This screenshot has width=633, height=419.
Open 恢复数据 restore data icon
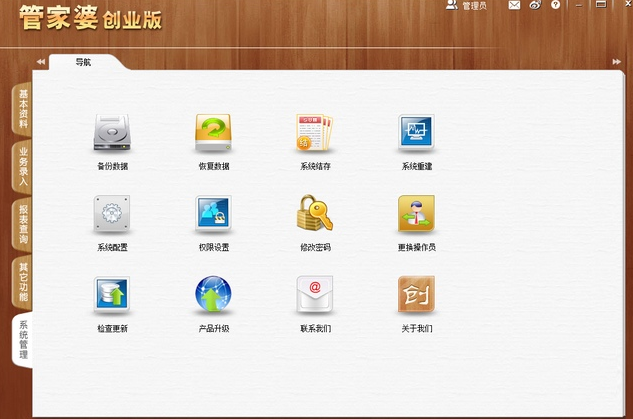214,133
